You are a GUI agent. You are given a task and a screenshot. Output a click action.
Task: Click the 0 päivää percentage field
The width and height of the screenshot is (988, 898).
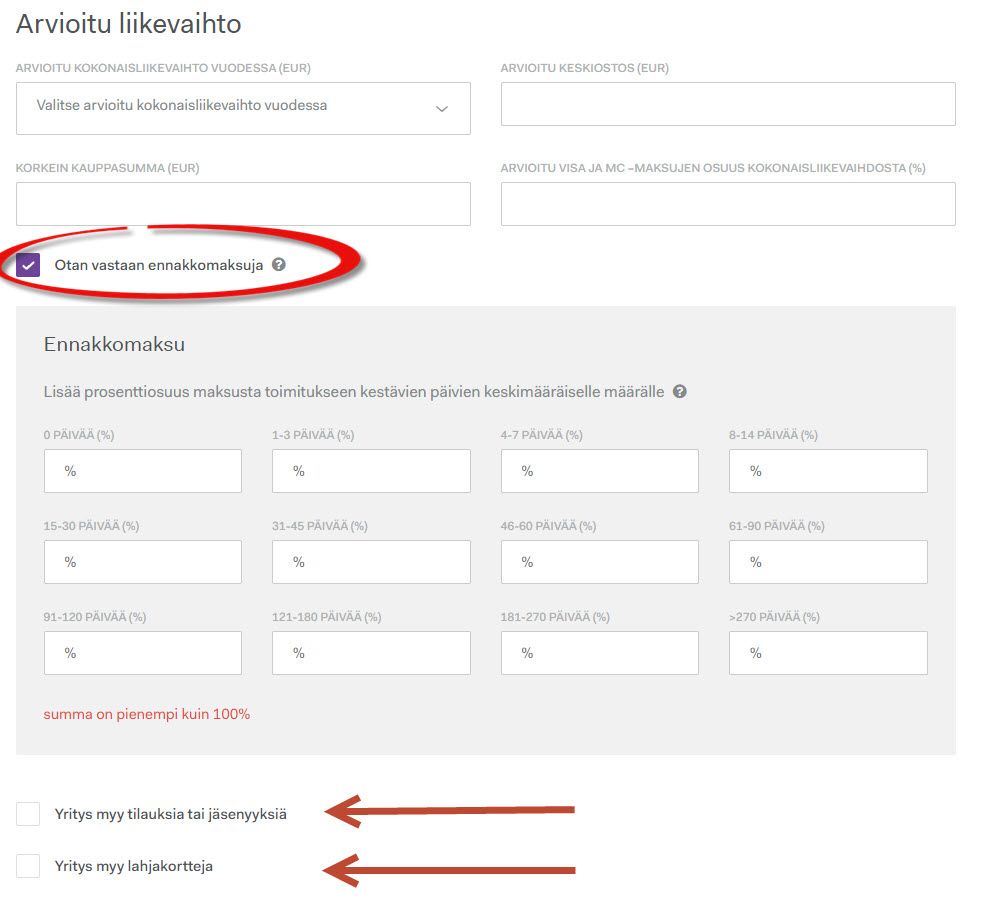[143, 471]
